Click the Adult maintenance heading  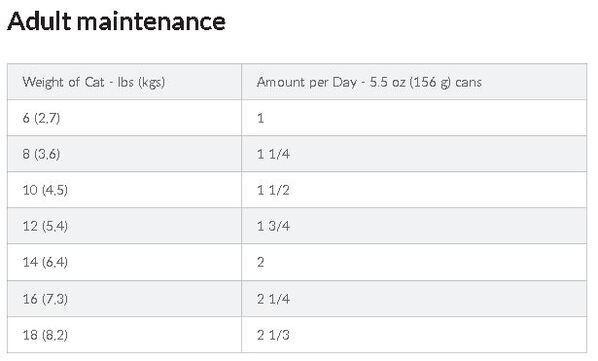point(116,21)
